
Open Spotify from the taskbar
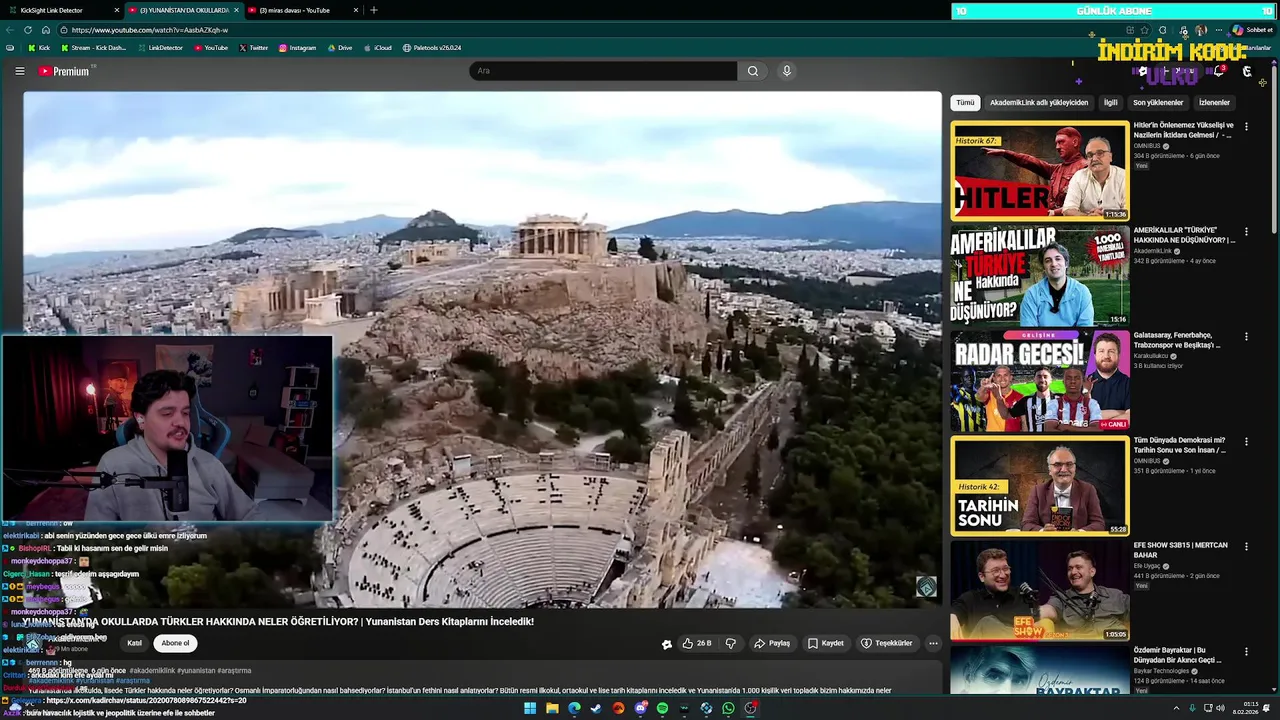coord(662,708)
